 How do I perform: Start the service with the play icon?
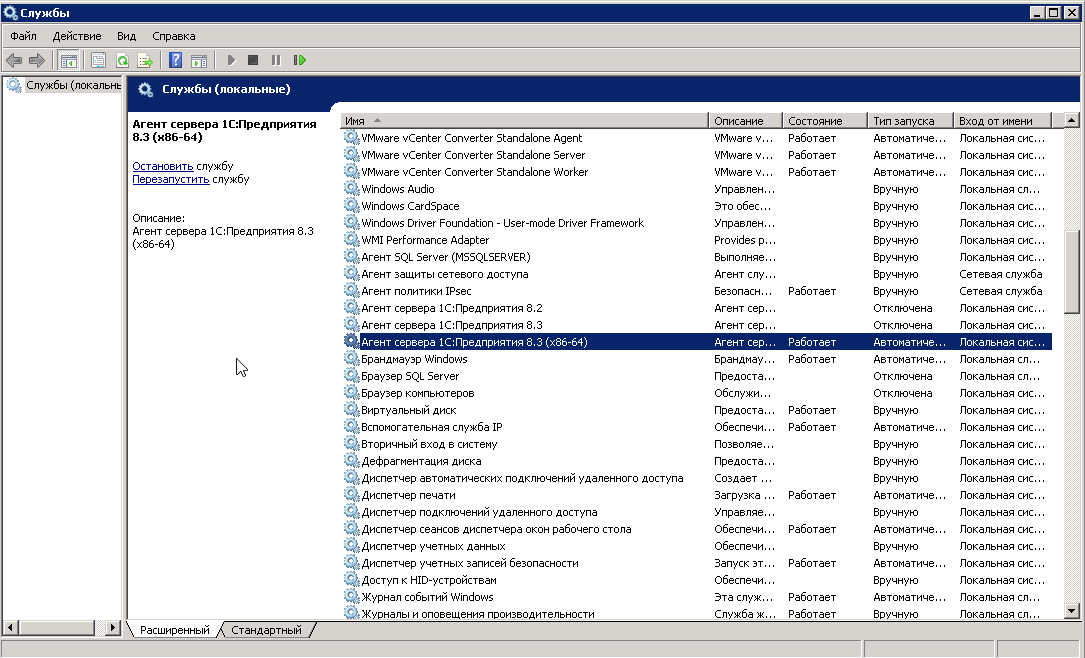point(231,61)
